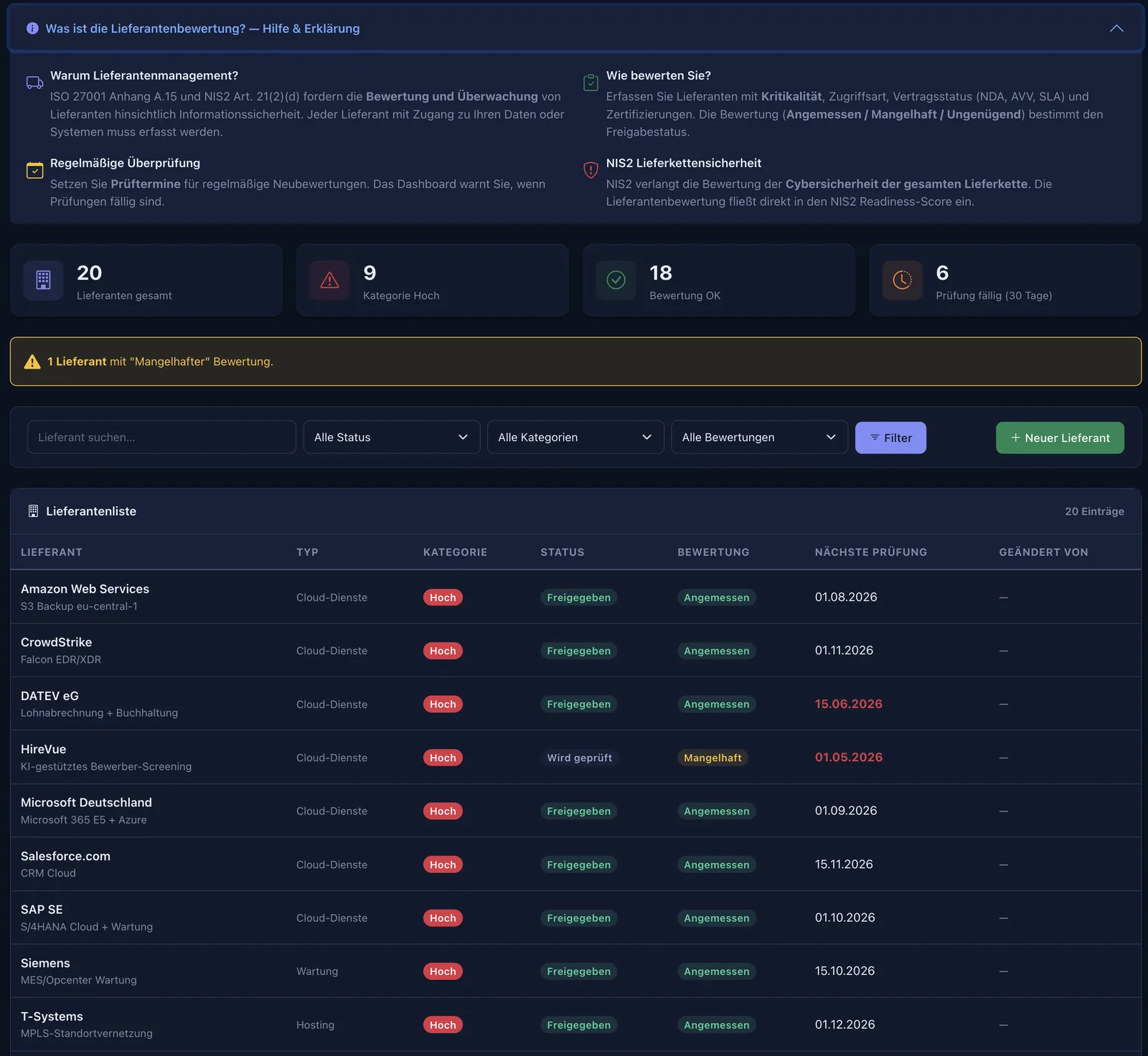
Task: Focus the Lieferant suchen search field
Action: (161, 437)
